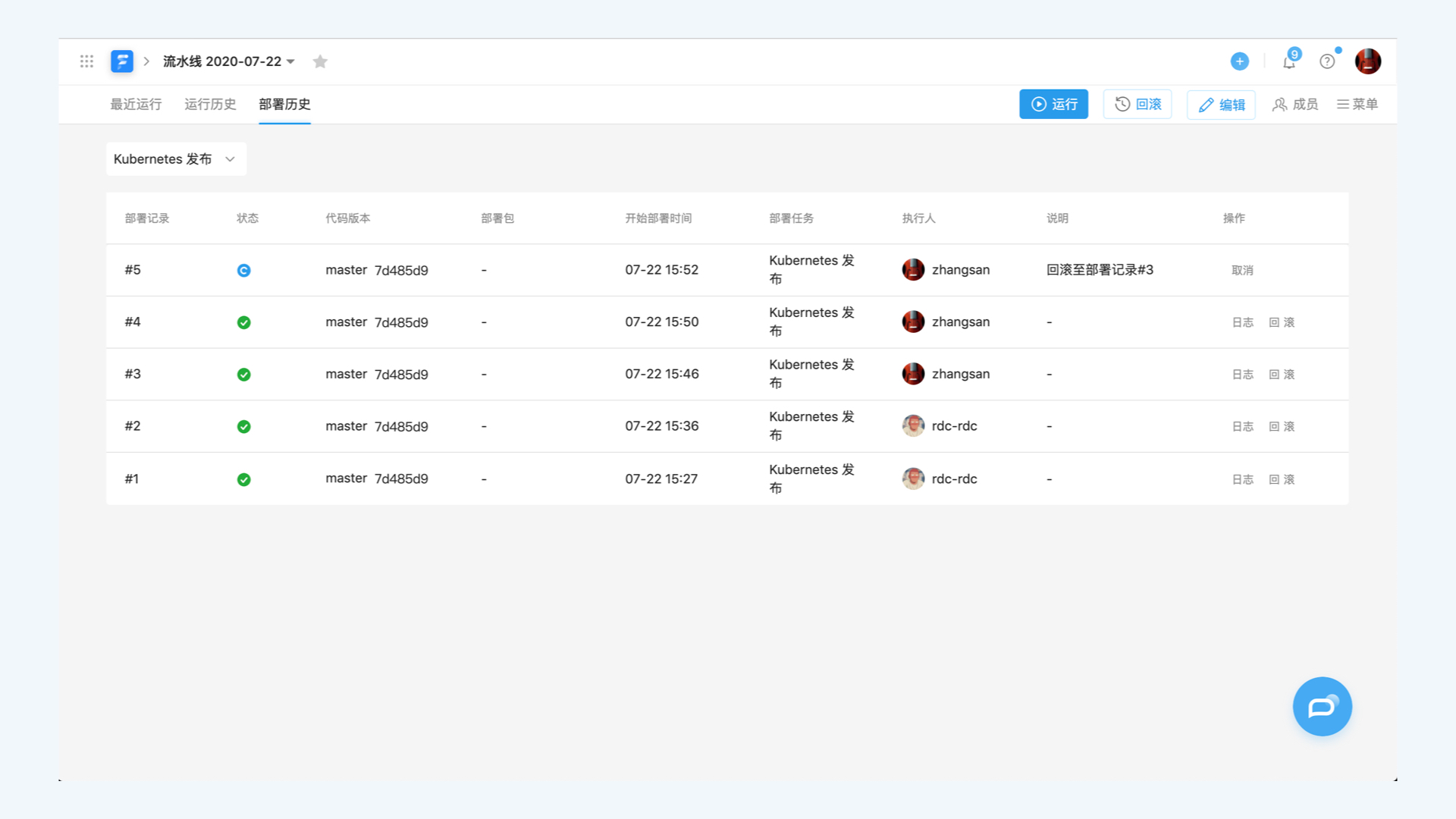The height and width of the screenshot is (819, 1456).
Task: Click the success status icon of #3
Action: (x=243, y=375)
